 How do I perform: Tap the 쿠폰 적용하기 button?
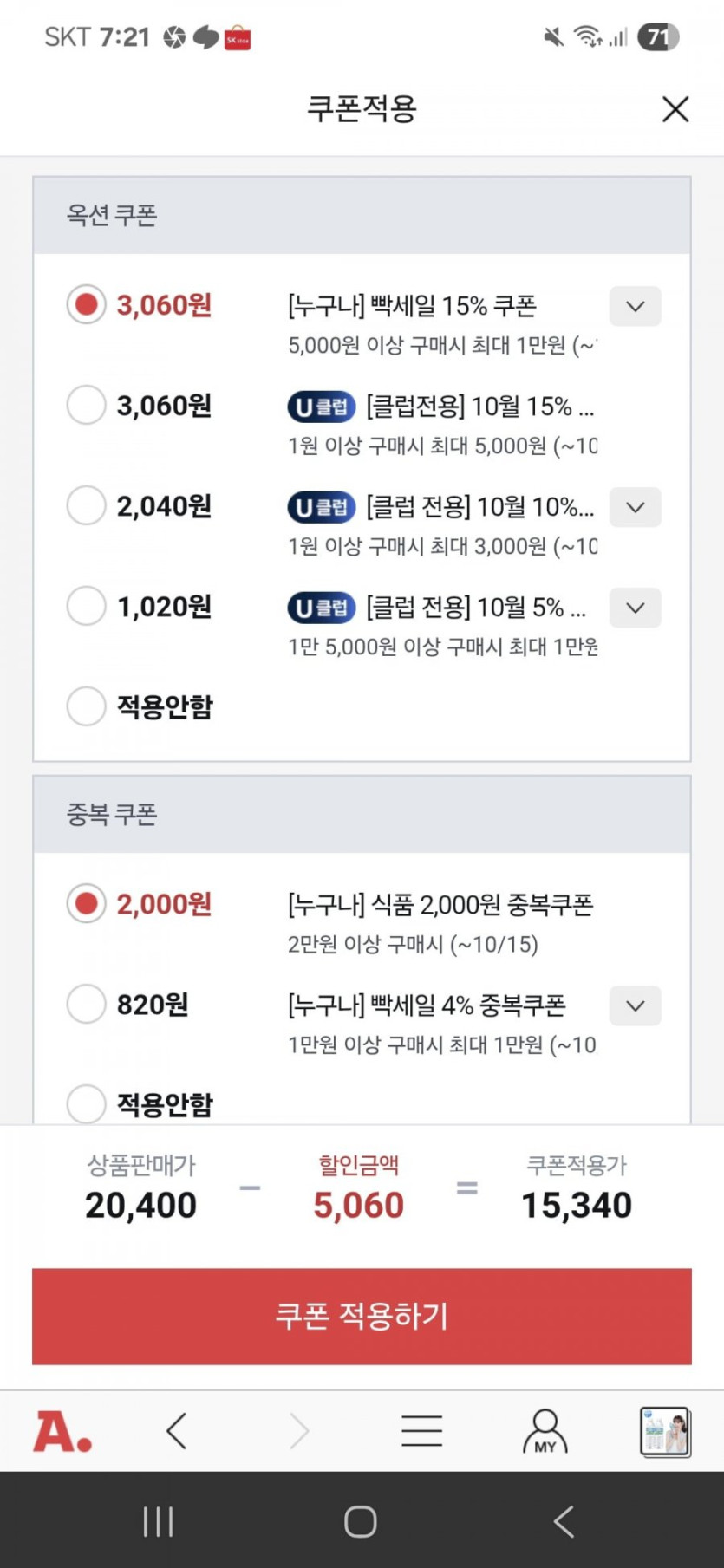click(x=362, y=1316)
